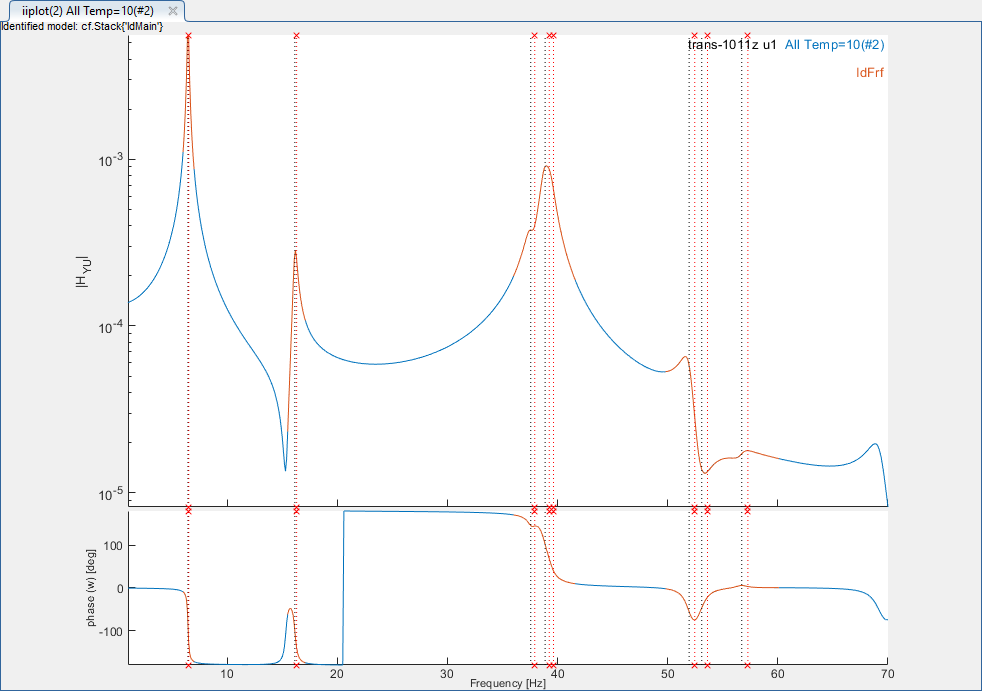The width and height of the screenshot is (982, 691).
Task: Click the orange resonance peak near 39 Hz
Action: tap(547, 167)
